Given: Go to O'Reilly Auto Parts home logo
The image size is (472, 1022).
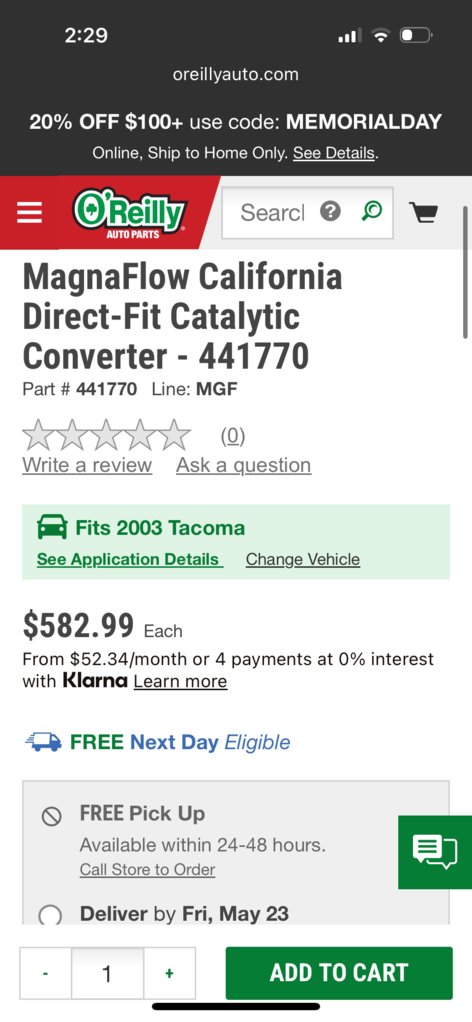Looking at the screenshot, I should click(x=130, y=213).
